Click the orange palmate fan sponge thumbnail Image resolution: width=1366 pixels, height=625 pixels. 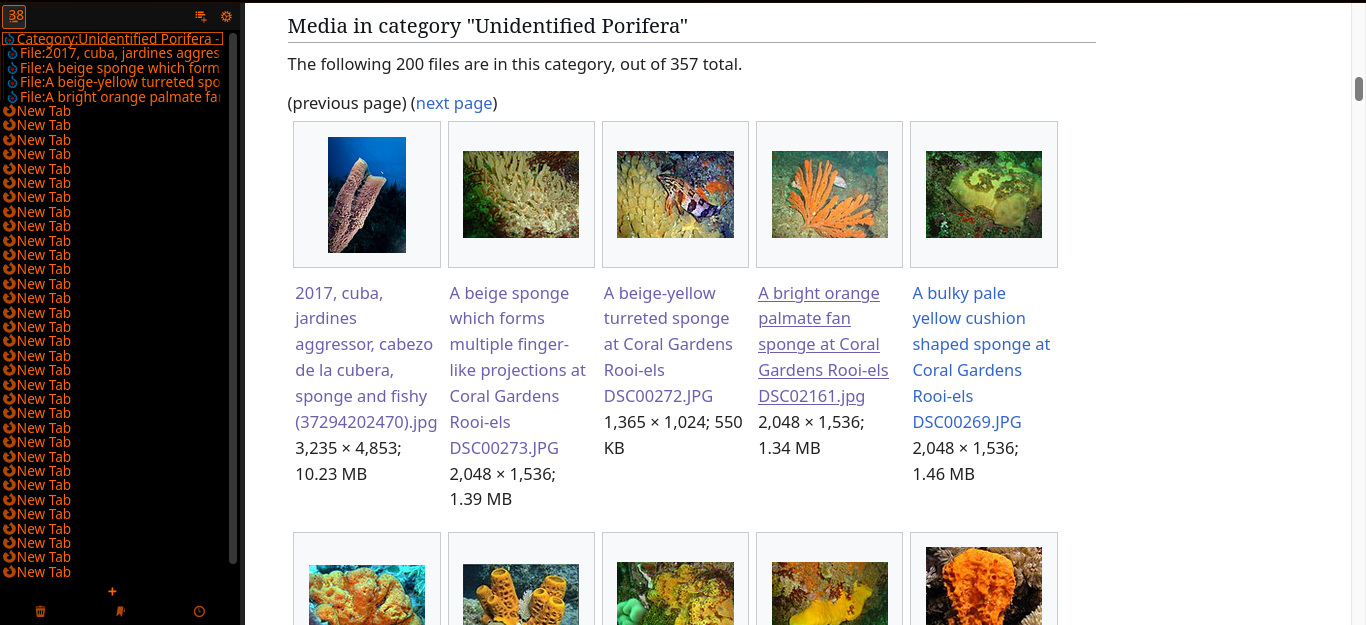click(x=829, y=194)
